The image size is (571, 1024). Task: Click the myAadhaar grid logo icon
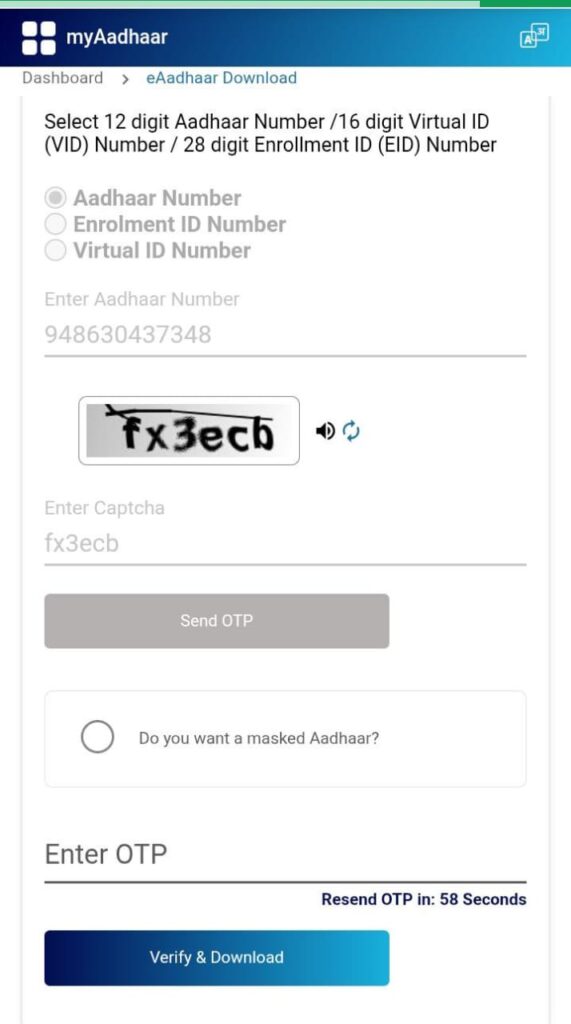[x=39, y=37]
